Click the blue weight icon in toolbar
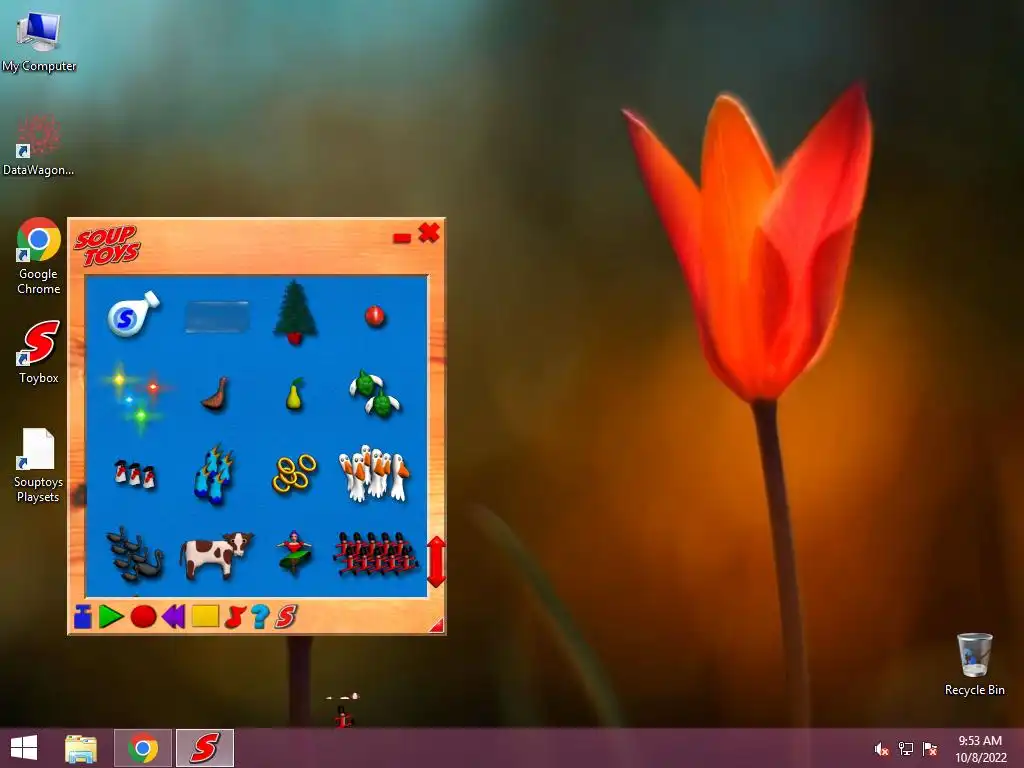This screenshot has width=1024, height=768. click(x=83, y=616)
